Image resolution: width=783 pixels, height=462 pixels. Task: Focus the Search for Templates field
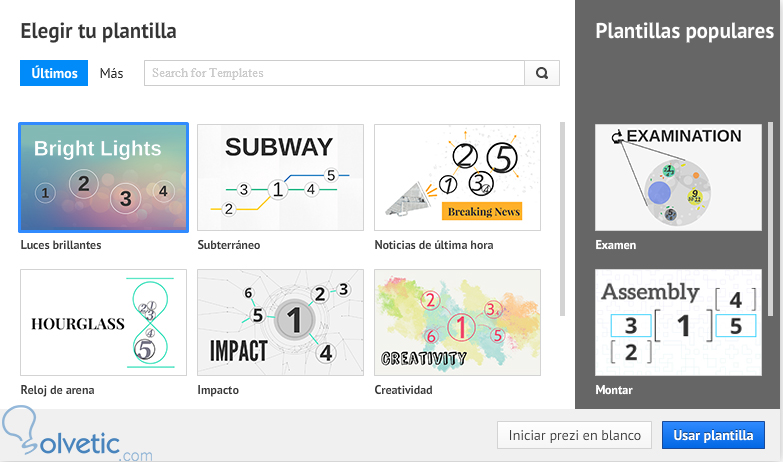click(335, 73)
